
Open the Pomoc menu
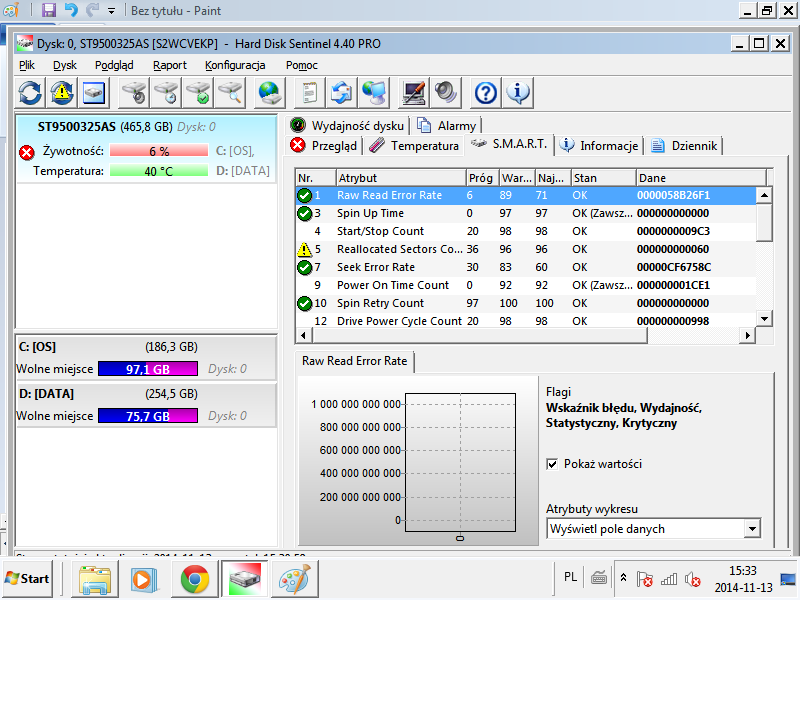click(x=302, y=65)
